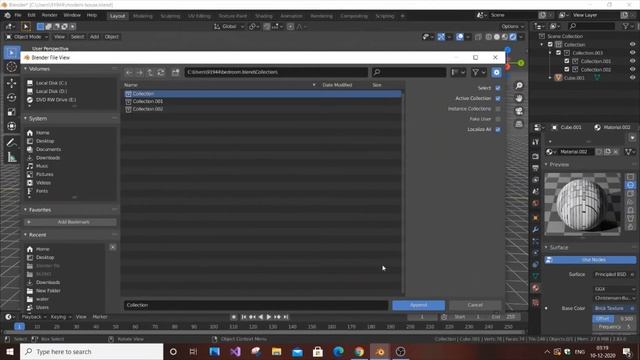This screenshot has width=640, height=360.
Task: Click the forward arrow in file browser
Action: (140, 72)
